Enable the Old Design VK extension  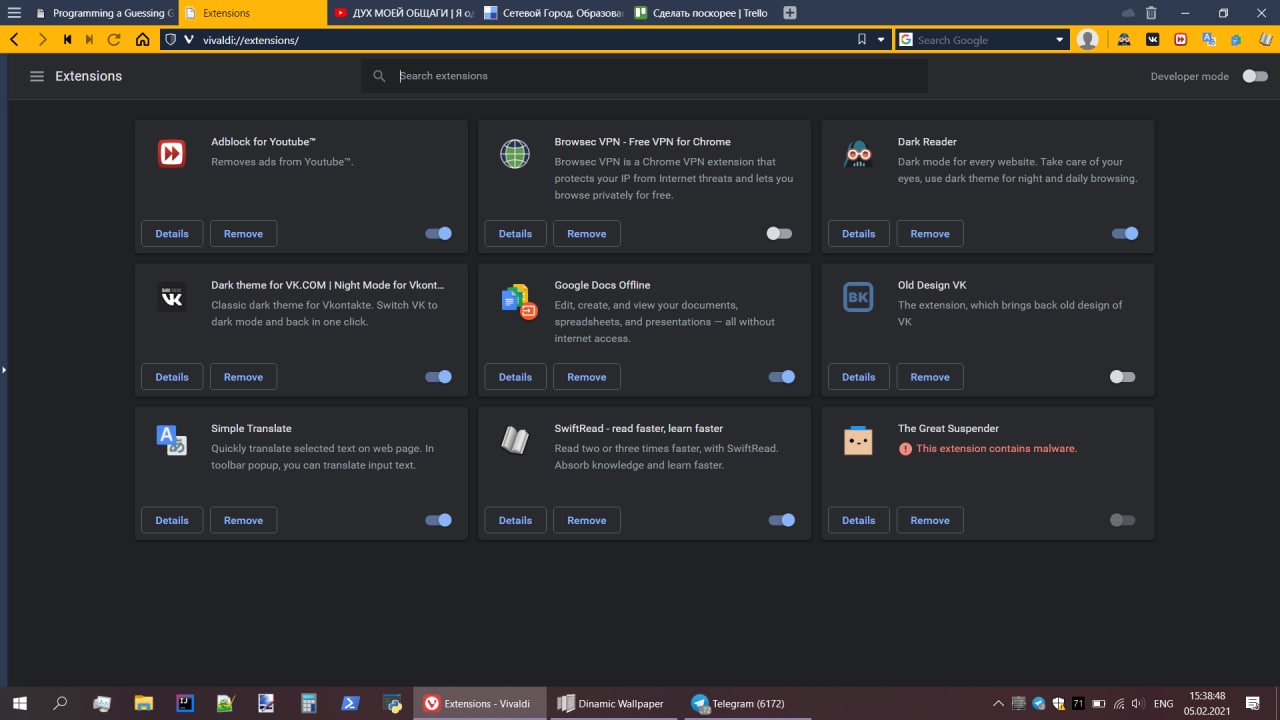[1122, 377]
